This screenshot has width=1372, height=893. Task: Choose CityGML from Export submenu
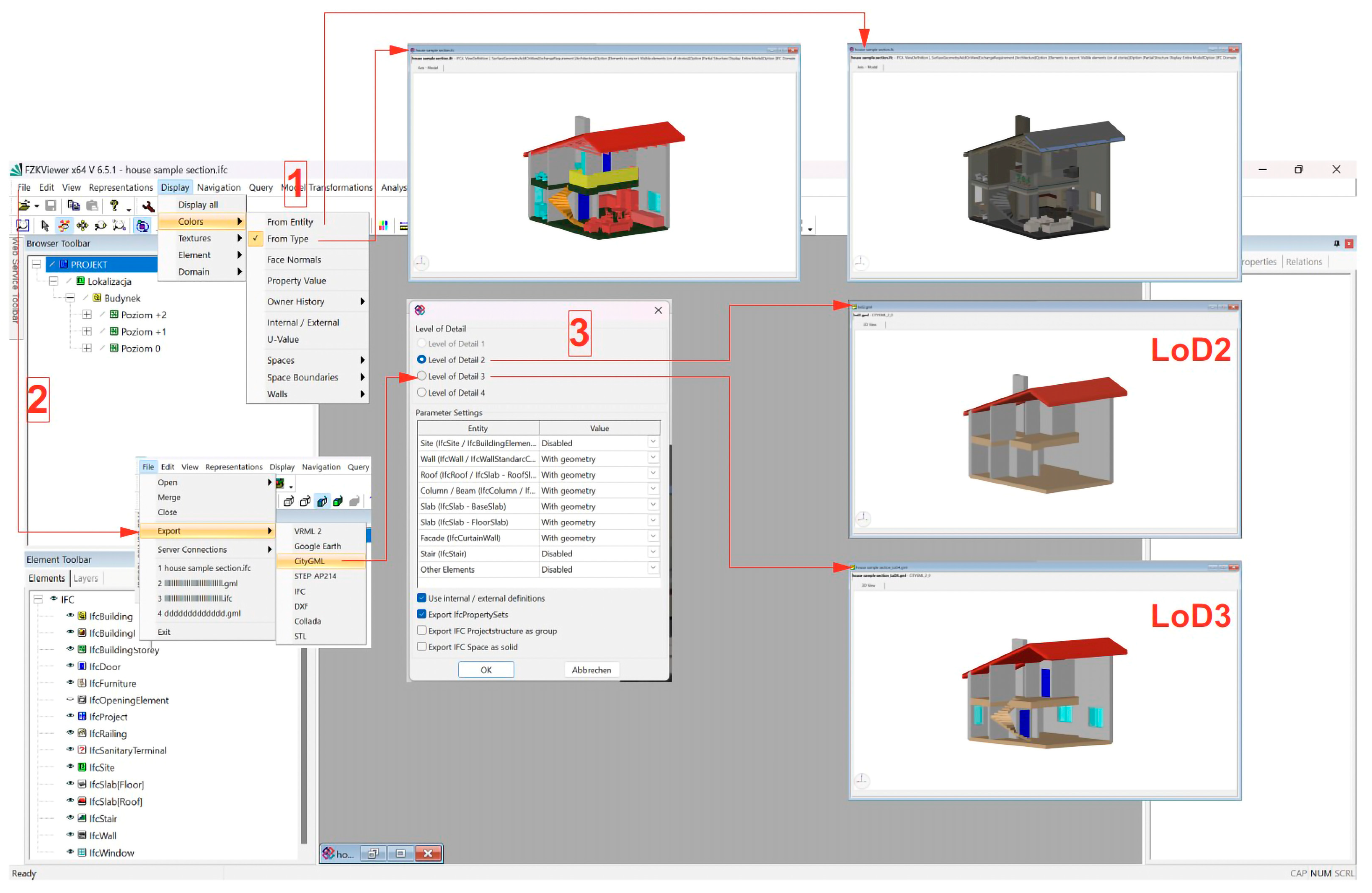point(310,561)
